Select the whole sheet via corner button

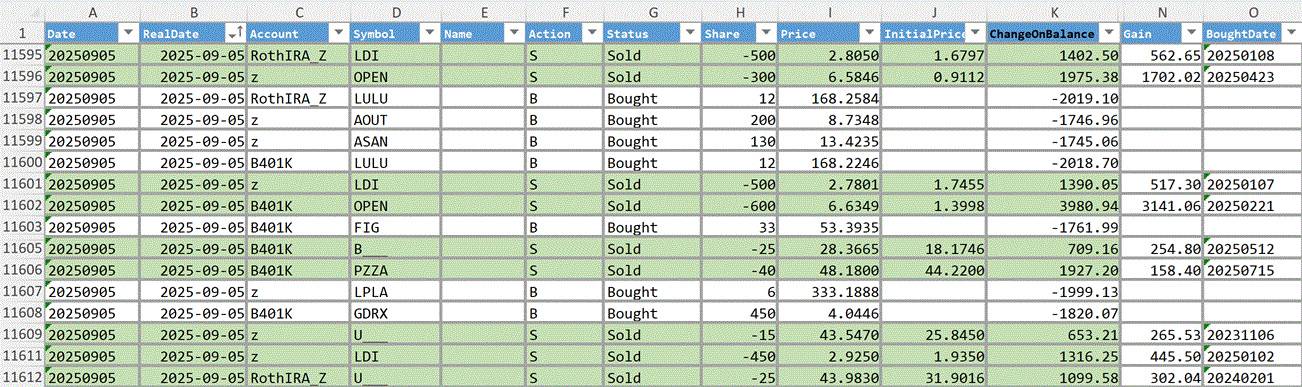[x=22, y=12]
